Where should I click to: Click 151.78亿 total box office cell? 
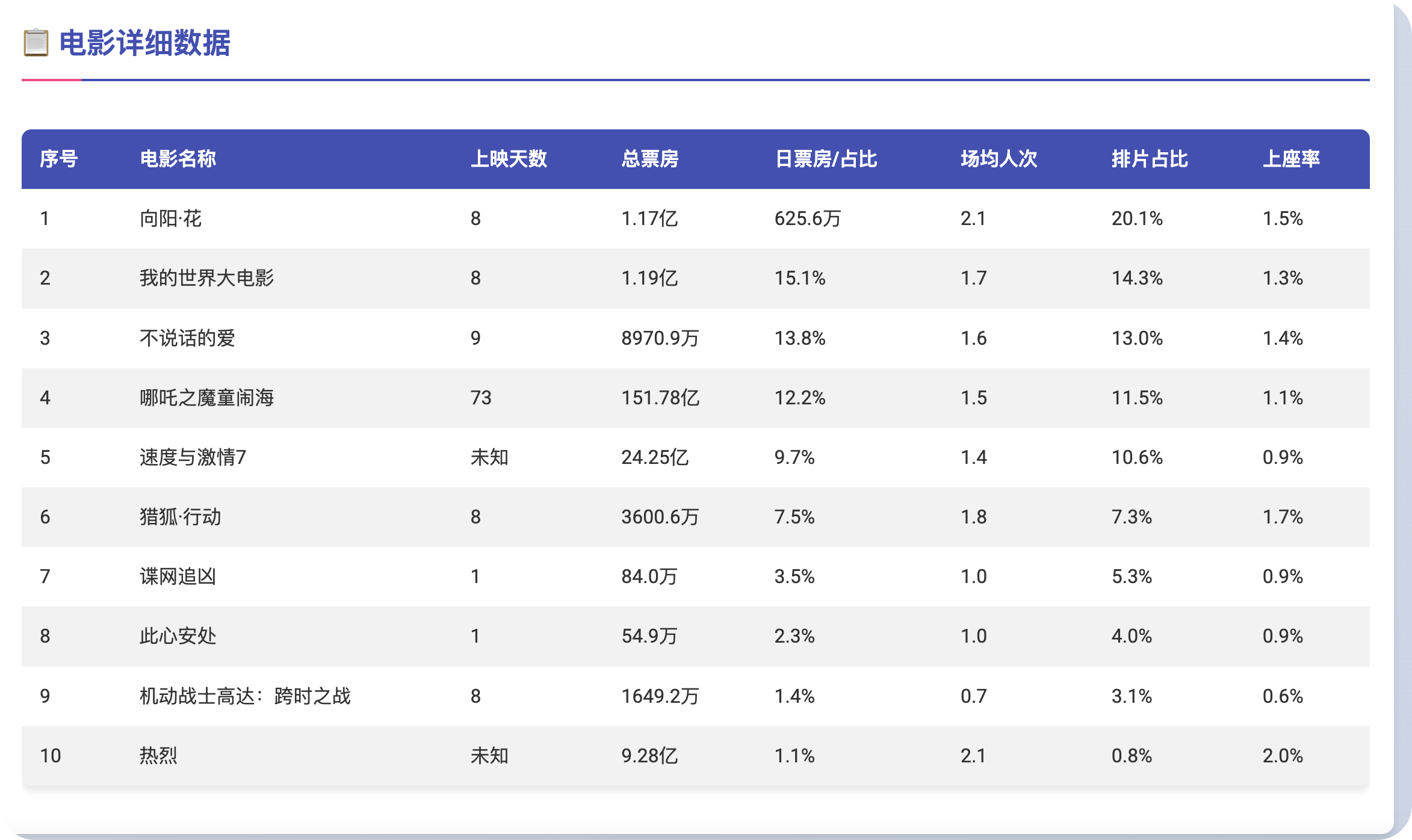pos(660,398)
